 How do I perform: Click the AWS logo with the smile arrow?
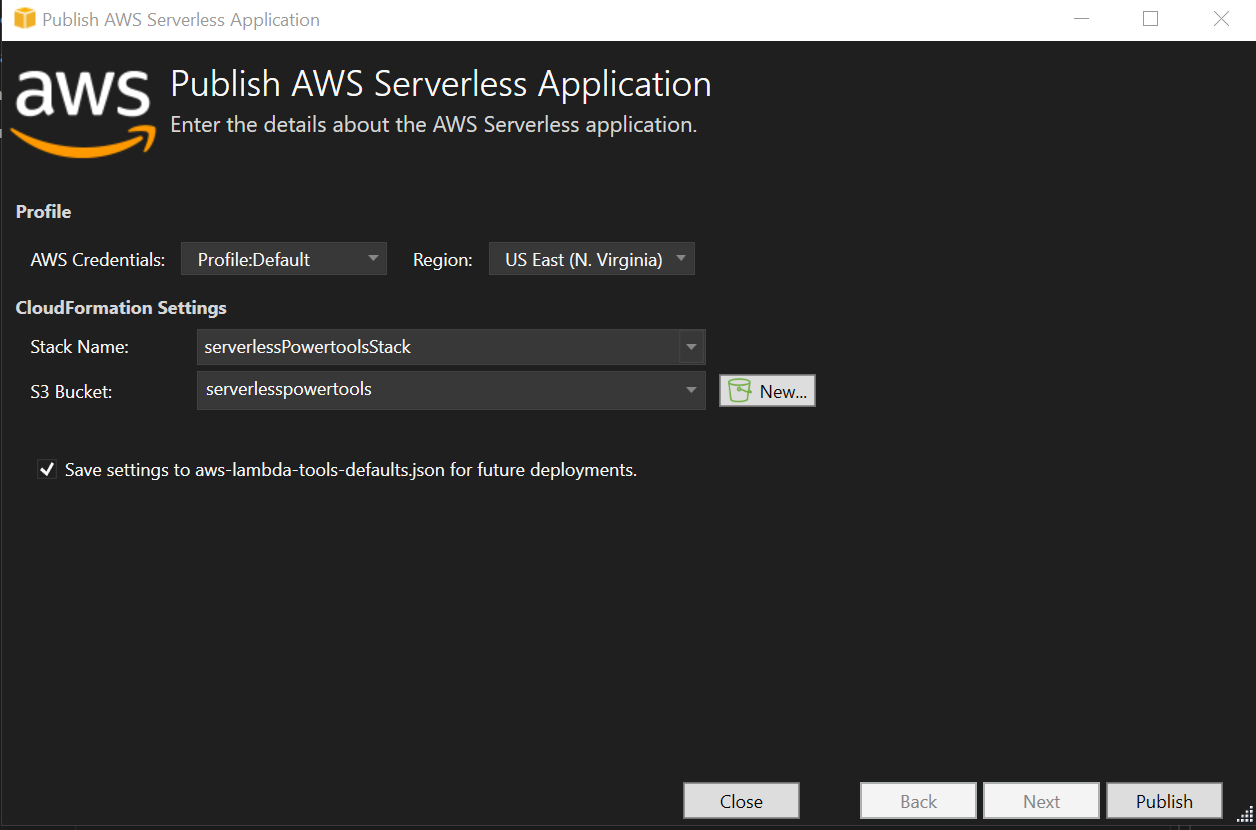(83, 110)
